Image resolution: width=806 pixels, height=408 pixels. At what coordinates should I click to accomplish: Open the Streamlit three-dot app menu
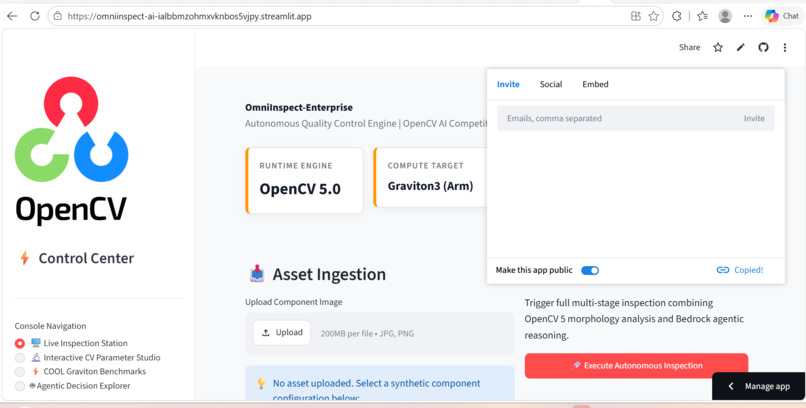pos(784,47)
